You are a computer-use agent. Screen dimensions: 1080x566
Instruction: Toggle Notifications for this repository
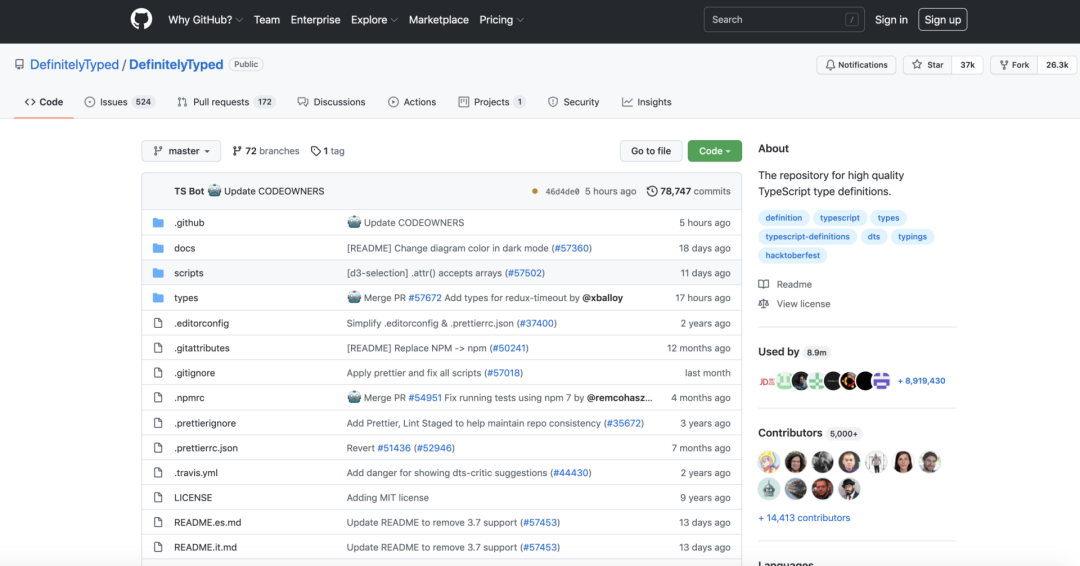tap(856, 65)
